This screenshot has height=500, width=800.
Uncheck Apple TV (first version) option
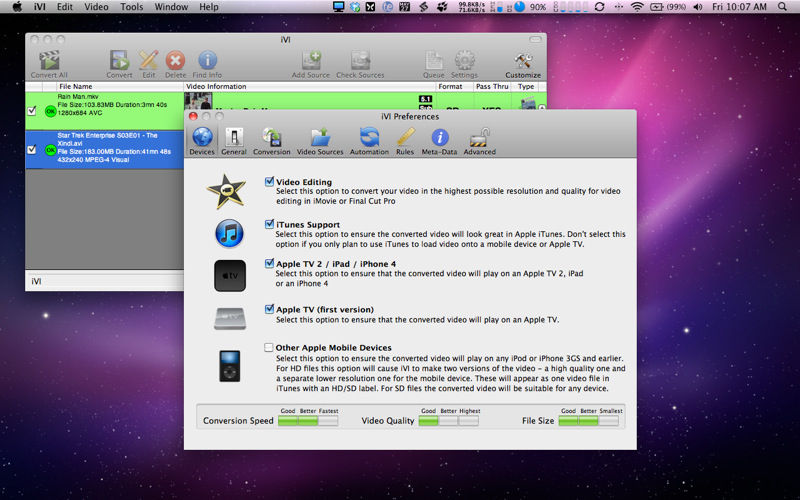coord(269,309)
